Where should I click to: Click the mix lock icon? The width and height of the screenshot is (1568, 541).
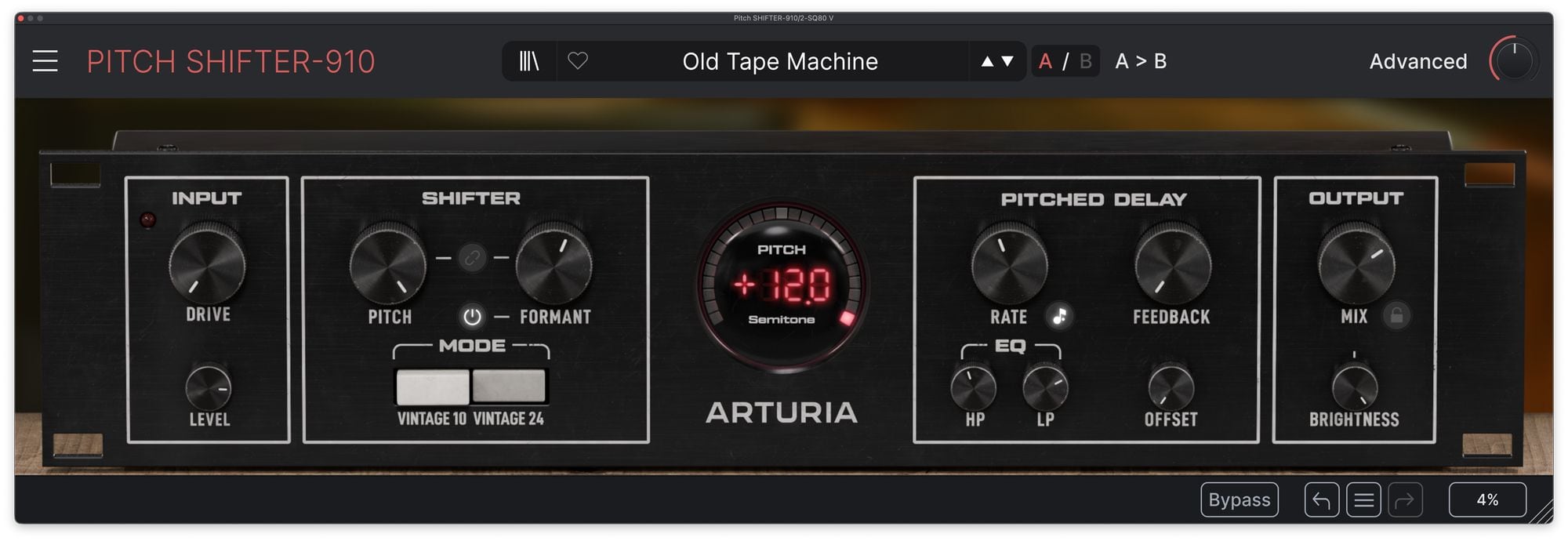tap(1396, 316)
